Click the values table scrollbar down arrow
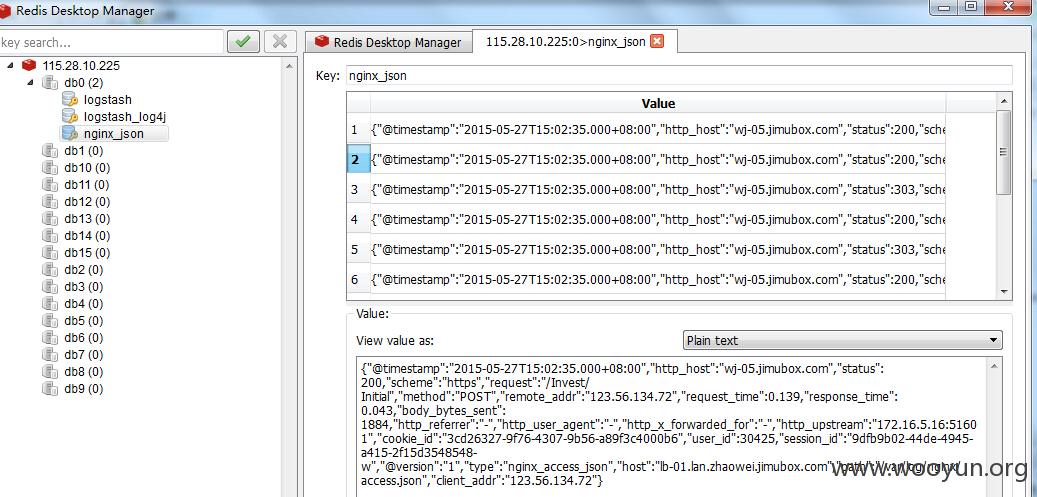Viewport: 1037px width, 497px height. click(x=1004, y=292)
